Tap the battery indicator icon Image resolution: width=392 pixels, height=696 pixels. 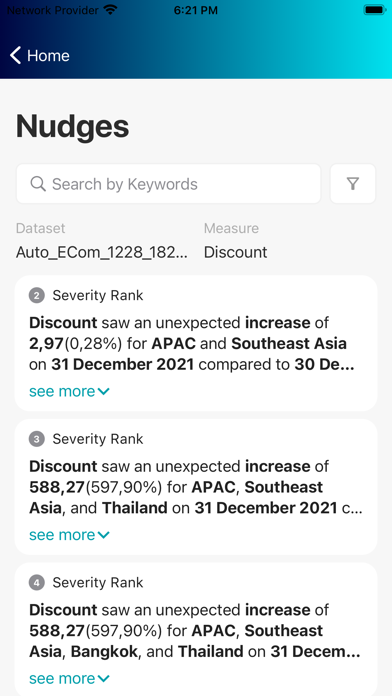[x=374, y=10]
